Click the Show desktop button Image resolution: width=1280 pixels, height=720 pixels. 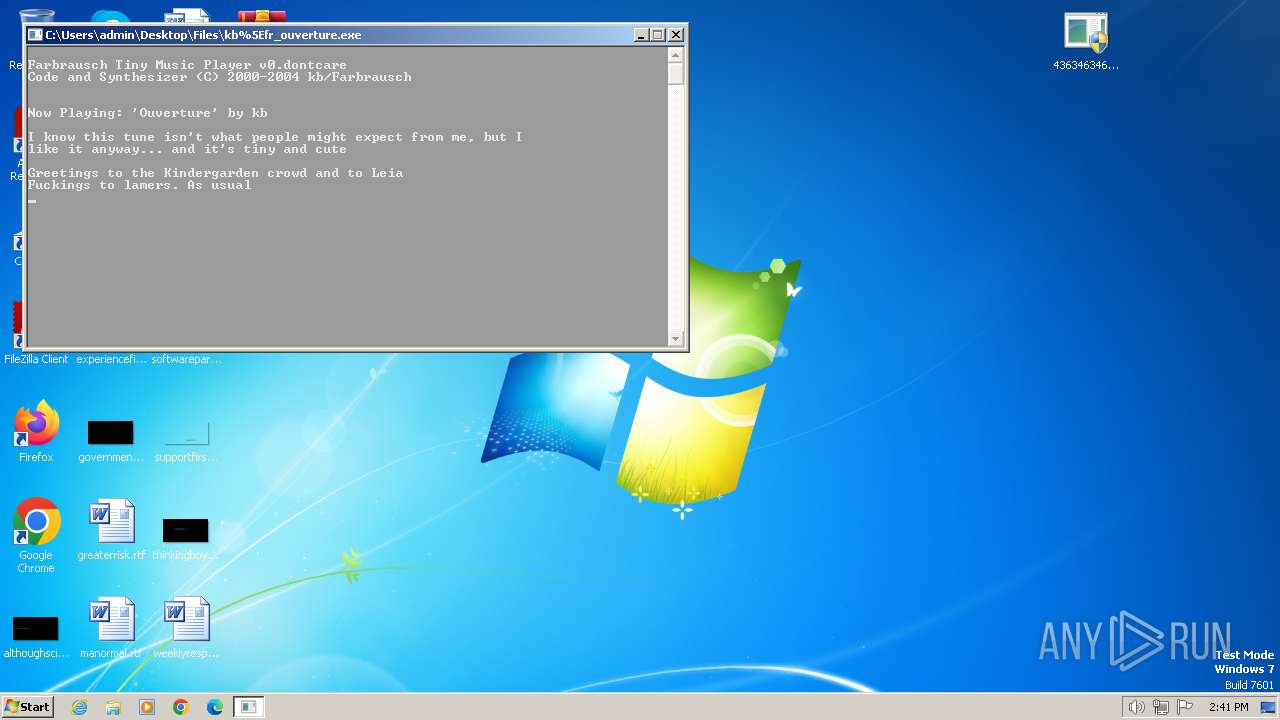pyautogui.click(x=1269, y=707)
